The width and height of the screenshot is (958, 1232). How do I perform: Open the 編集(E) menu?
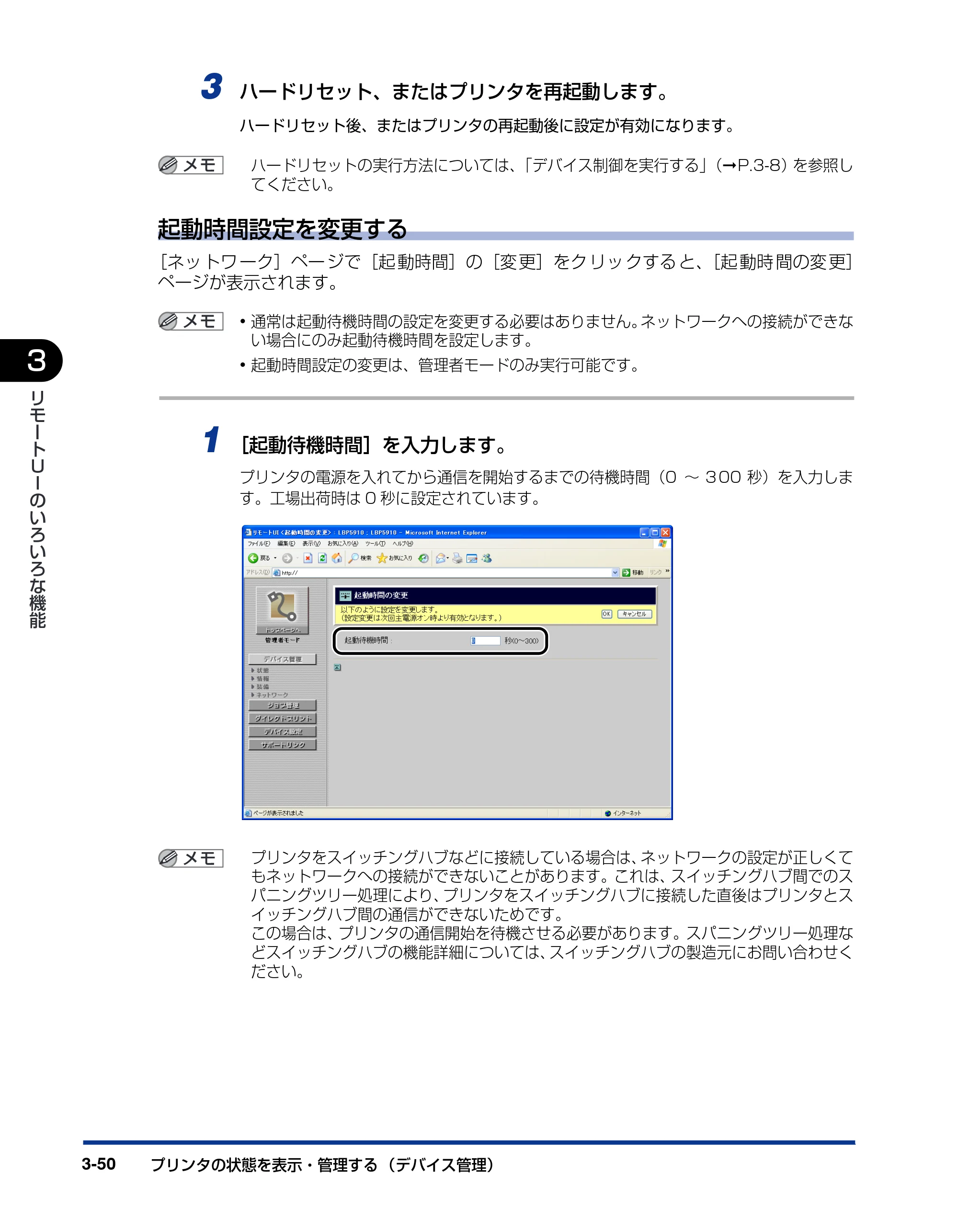(286, 543)
